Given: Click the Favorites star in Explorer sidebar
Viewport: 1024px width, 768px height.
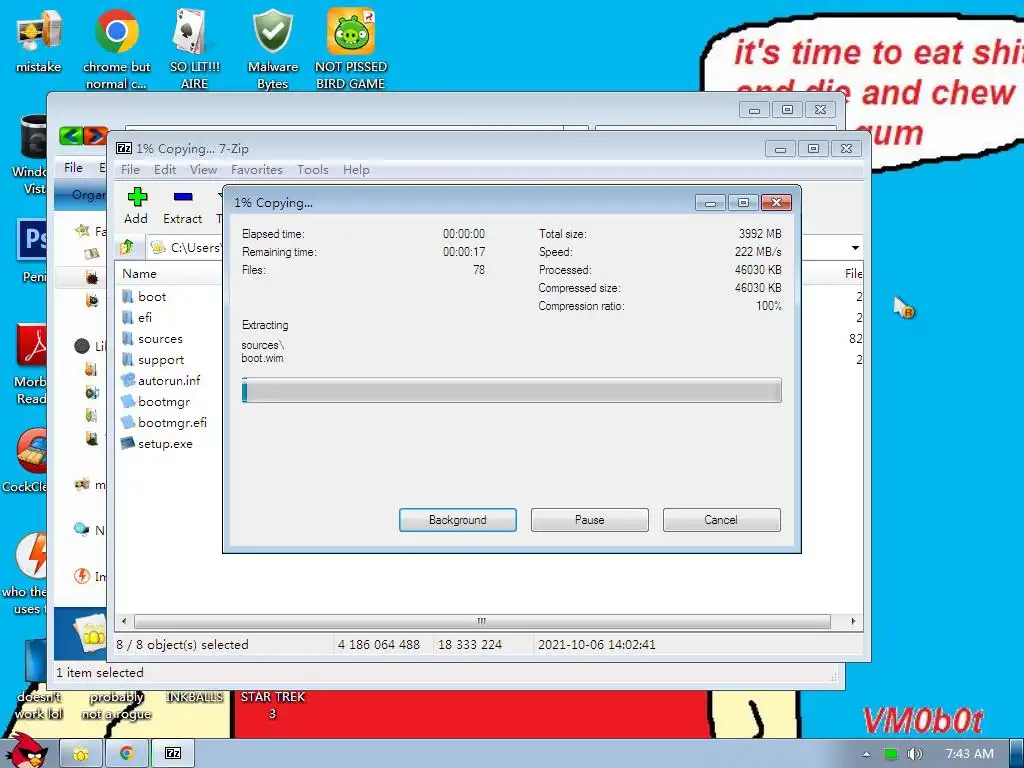Looking at the screenshot, I should (82, 231).
